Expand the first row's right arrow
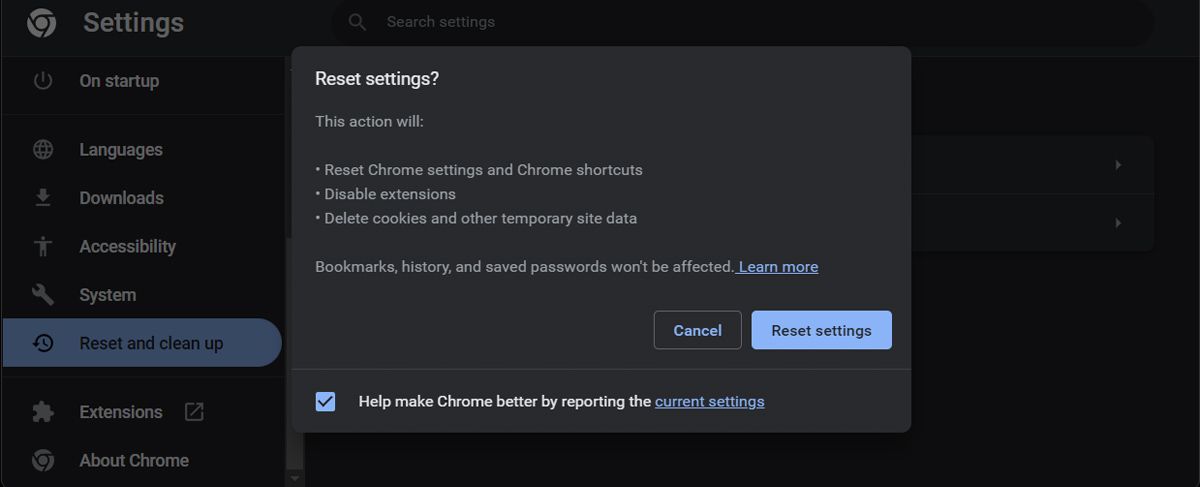Viewport: 1200px width, 487px height. point(1118,165)
